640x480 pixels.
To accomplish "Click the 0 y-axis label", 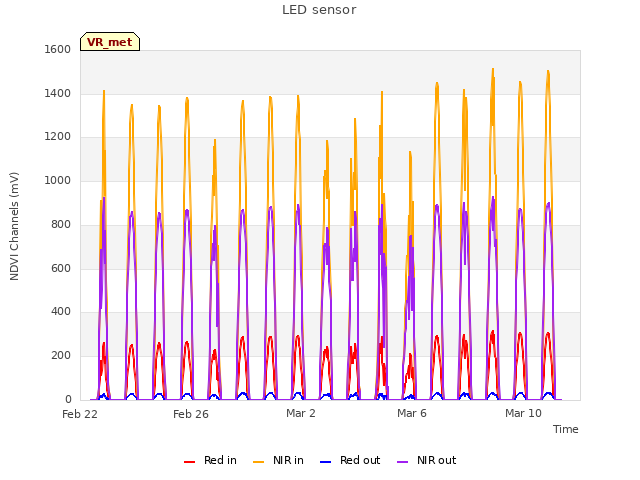I will coord(68,399).
